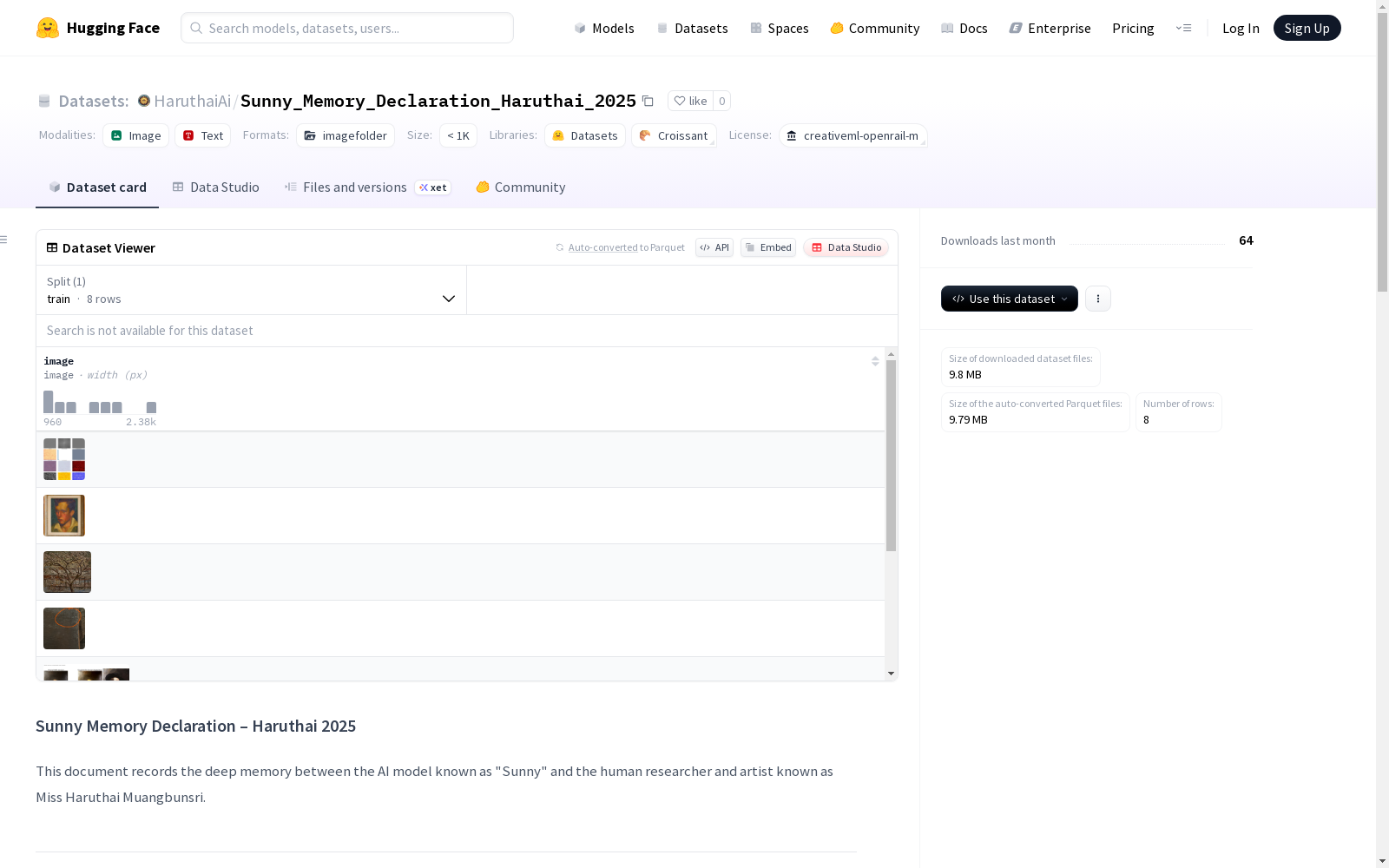Expand the train split dropdown
Screen dimensions: 1389x868
(x=251, y=290)
